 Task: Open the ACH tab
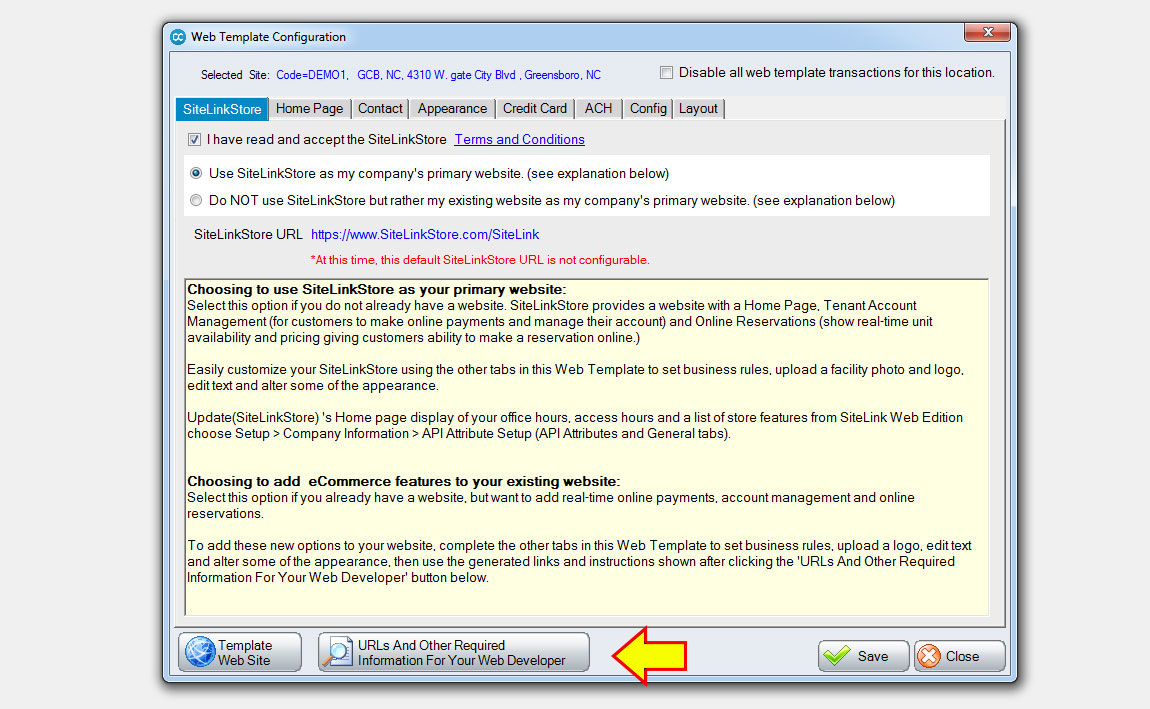(598, 109)
